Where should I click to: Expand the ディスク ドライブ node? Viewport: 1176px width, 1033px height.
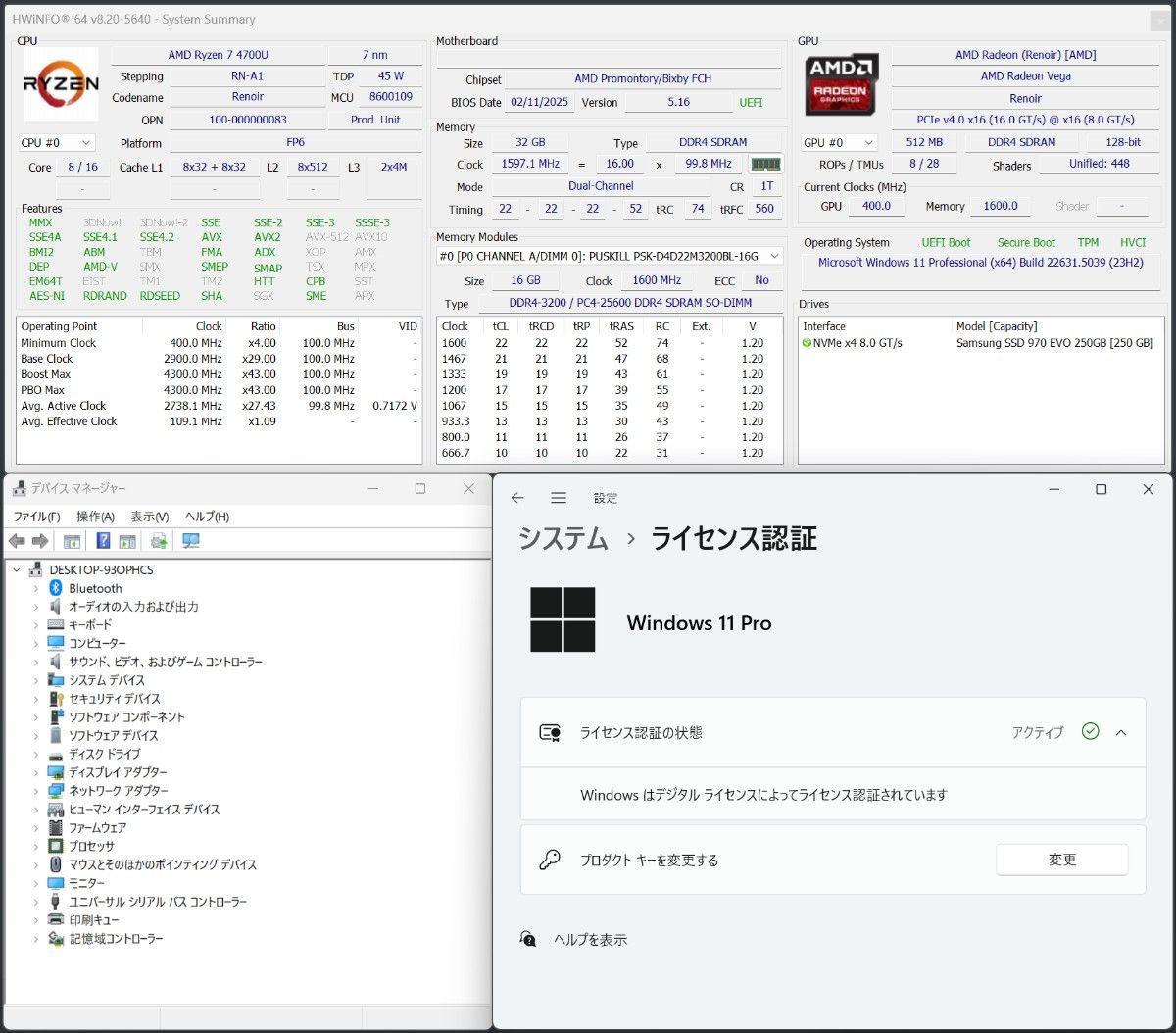pos(36,754)
